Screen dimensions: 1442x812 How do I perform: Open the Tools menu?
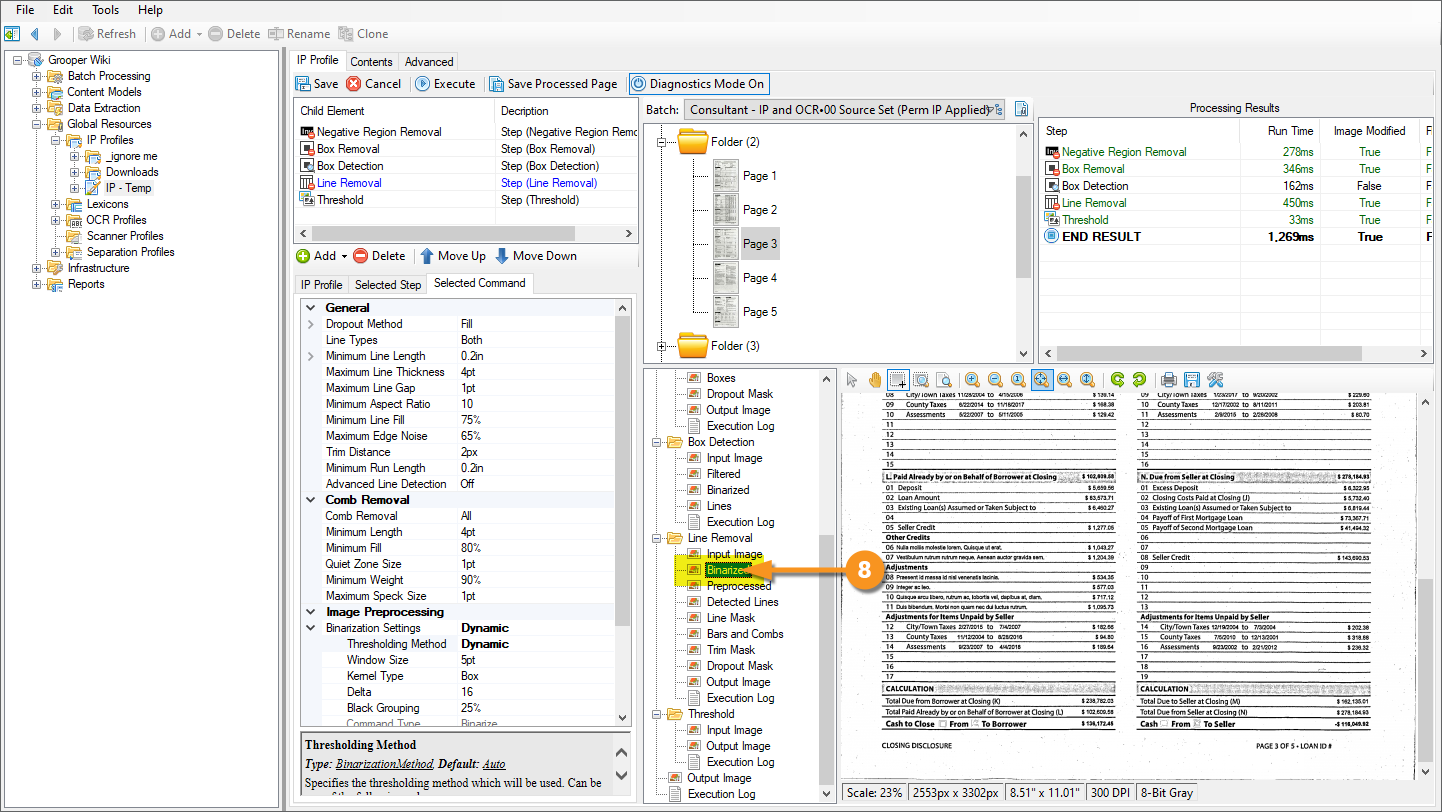point(105,10)
